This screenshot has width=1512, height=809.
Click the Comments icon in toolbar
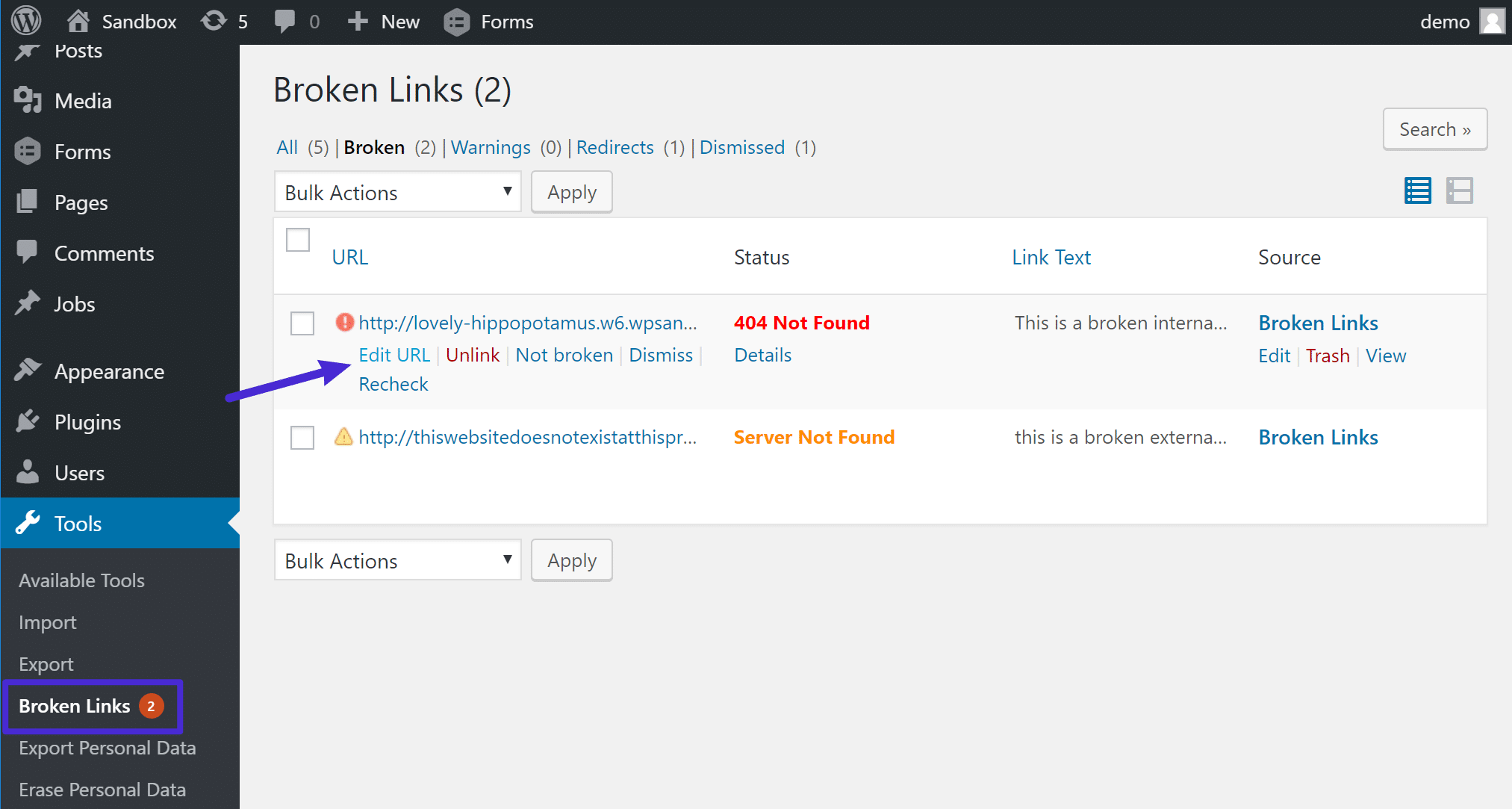(x=285, y=20)
